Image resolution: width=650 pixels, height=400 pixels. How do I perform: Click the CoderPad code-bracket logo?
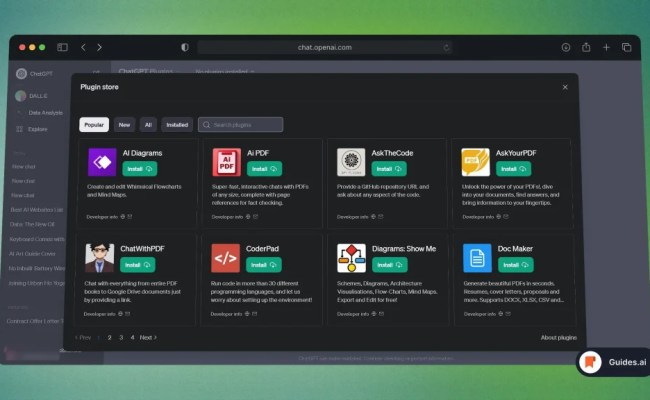(226, 258)
